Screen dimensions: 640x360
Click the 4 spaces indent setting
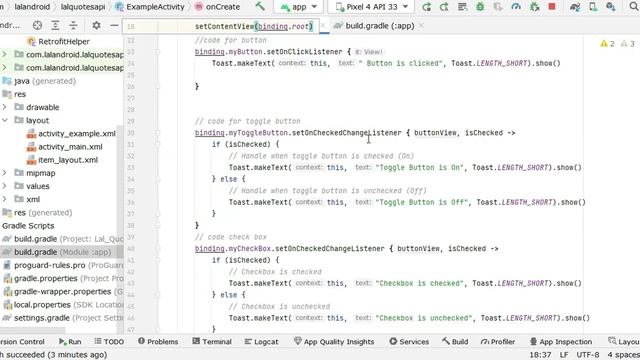point(623,355)
